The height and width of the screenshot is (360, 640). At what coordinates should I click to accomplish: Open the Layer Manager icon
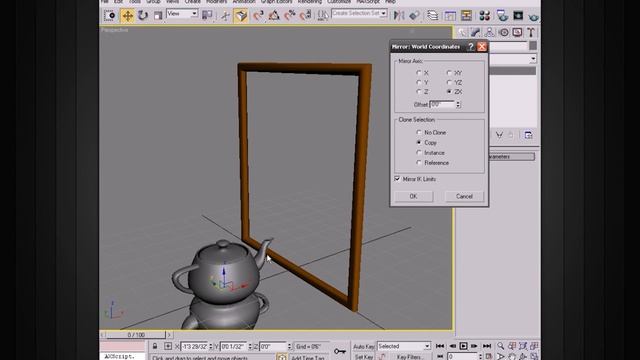point(432,16)
